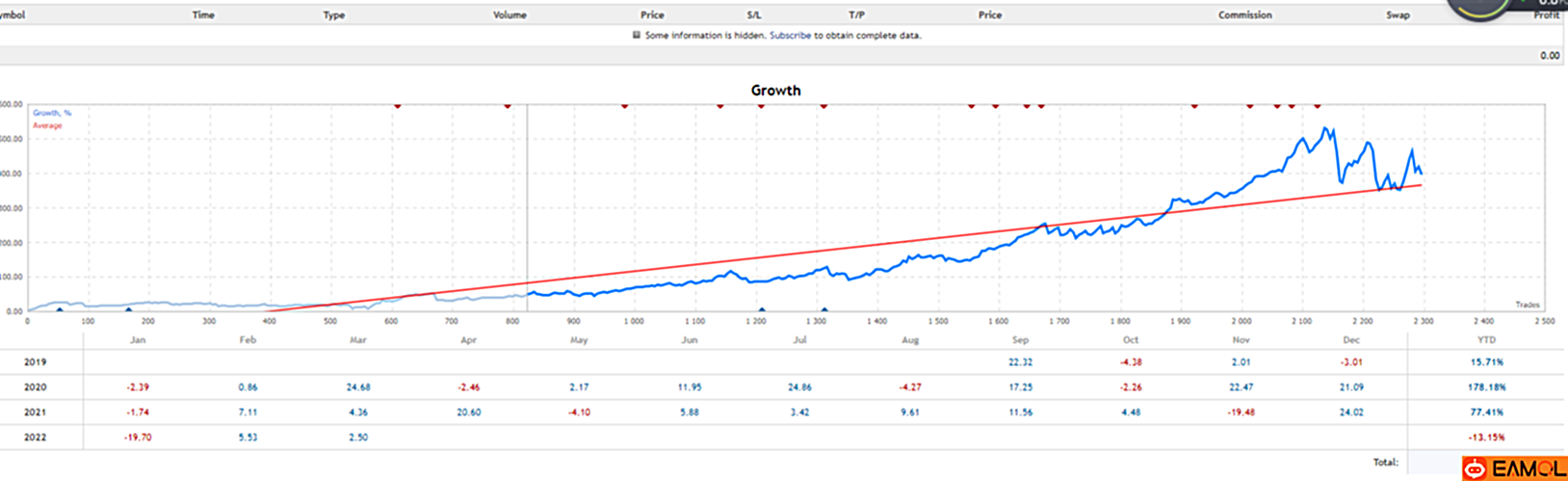Select the 2020 row label
Image resolution: width=1568 pixels, height=481 pixels.
(35, 387)
